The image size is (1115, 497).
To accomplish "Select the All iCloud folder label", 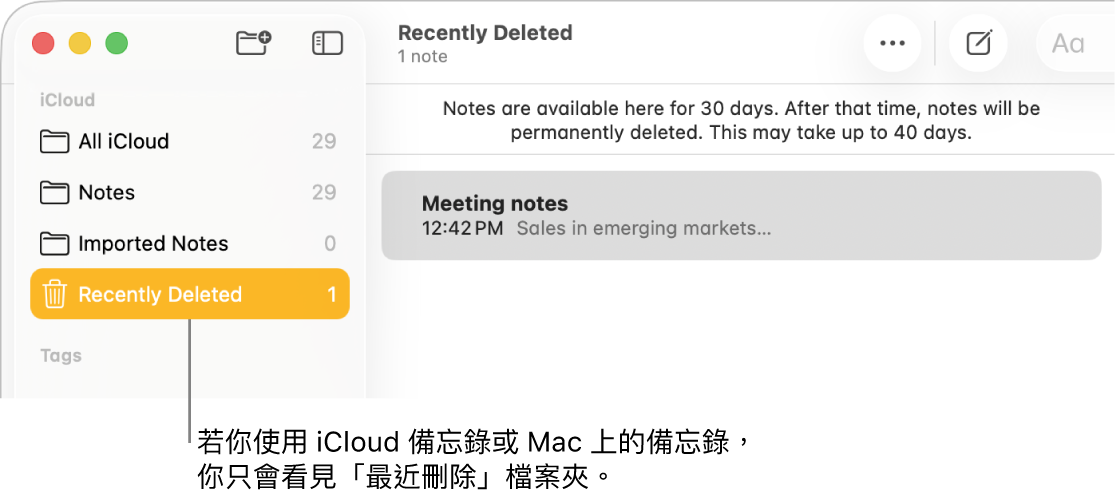I will click(x=124, y=141).
